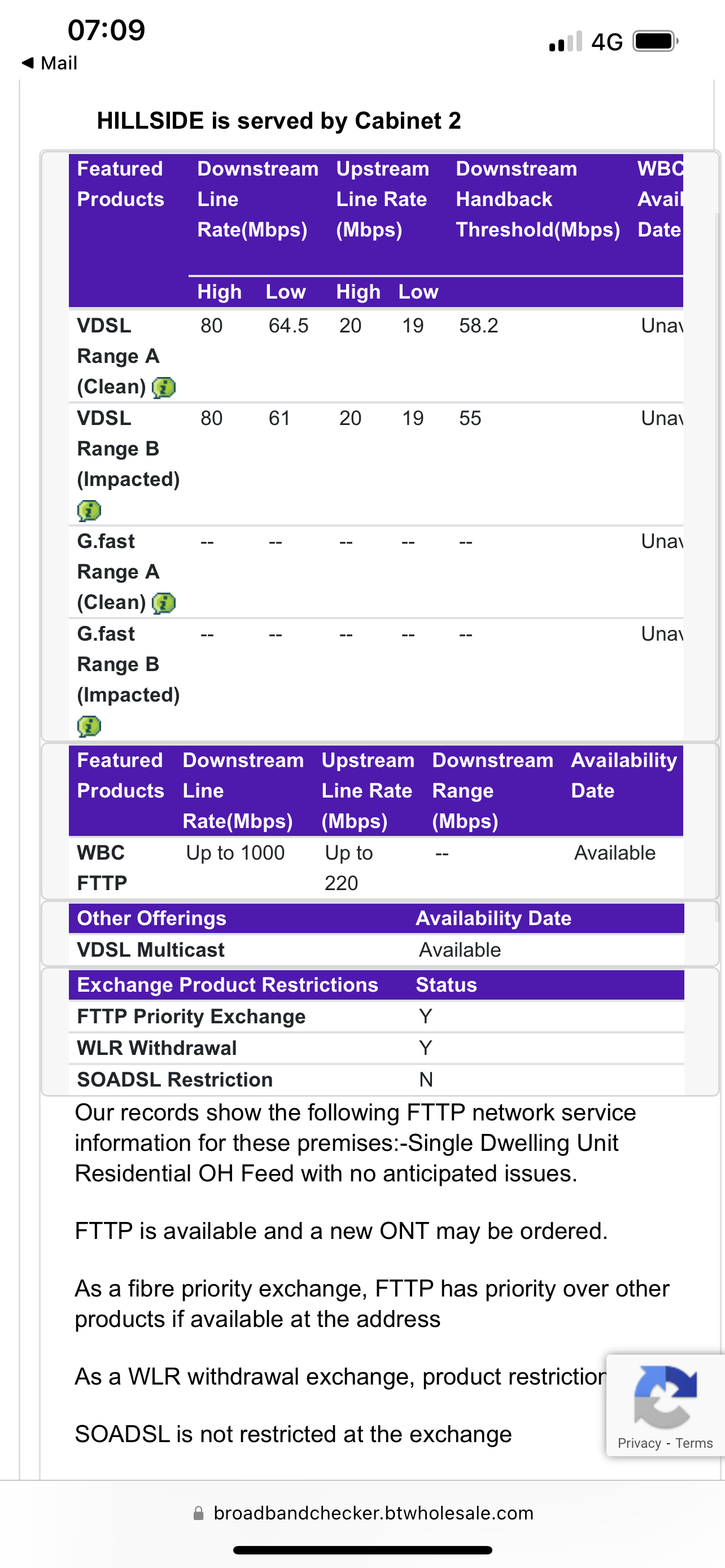Tap the cellular signal bars icon
This screenshot has width=725, height=1568.
click(x=566, y=41)
